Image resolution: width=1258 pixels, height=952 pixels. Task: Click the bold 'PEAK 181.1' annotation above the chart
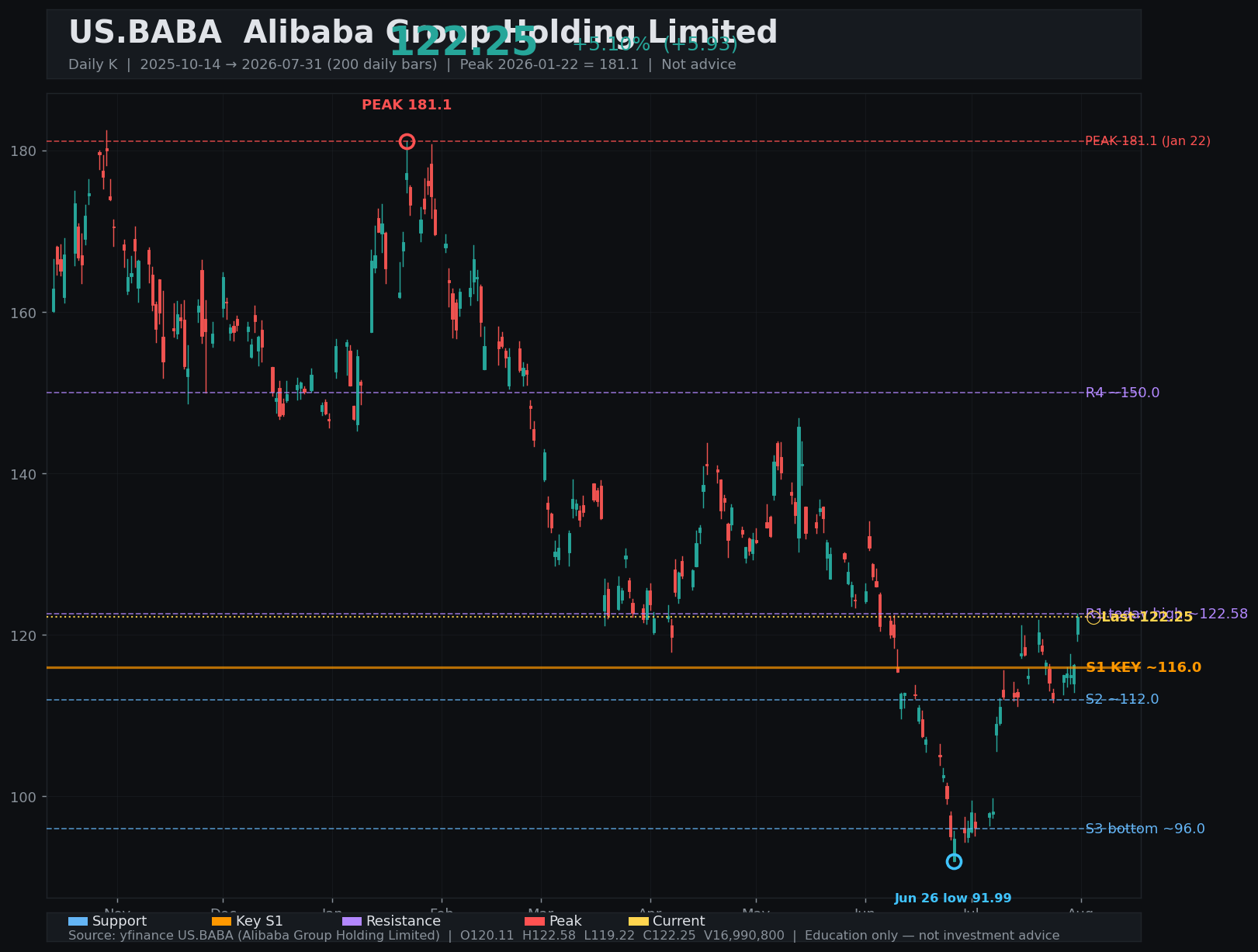pos(407,105)
